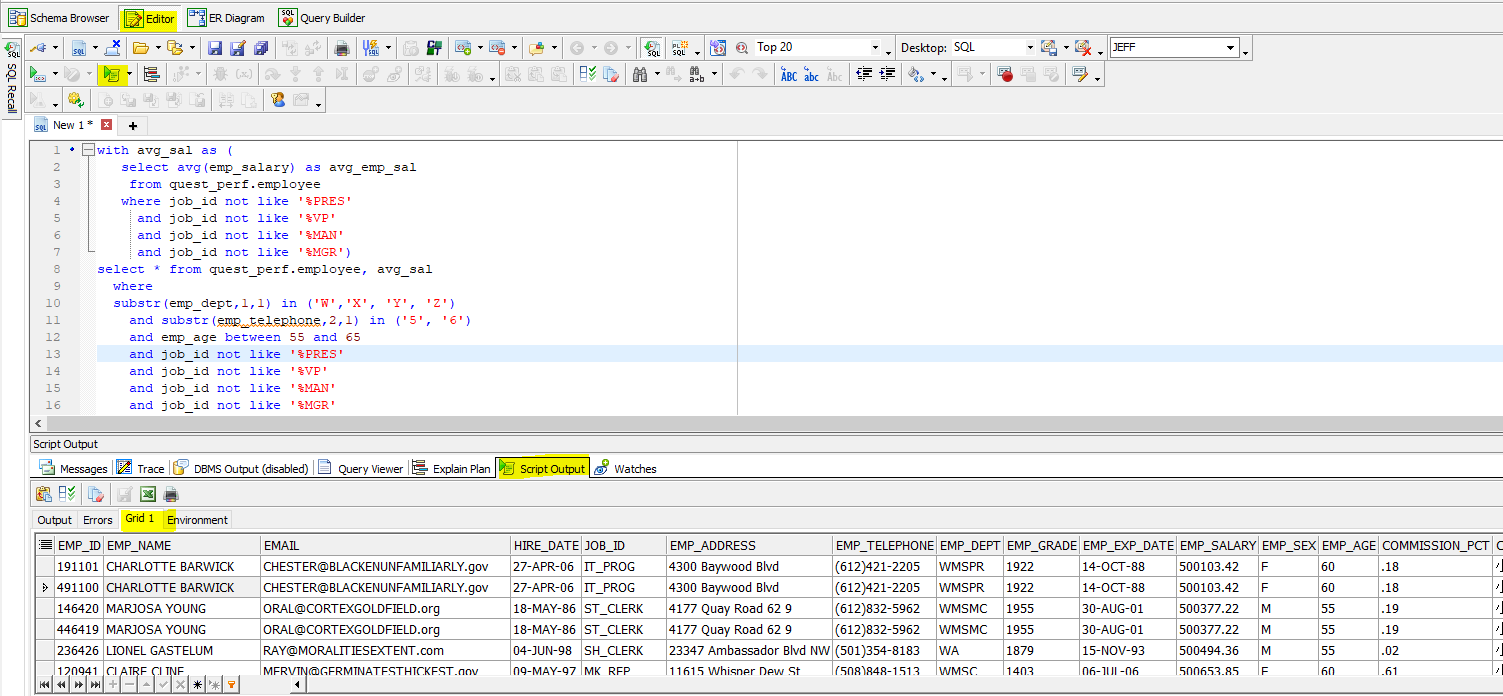This screenshot has width=1503, height=696.
Task: Click the HIRE_DATE column header
Action: 546,546
